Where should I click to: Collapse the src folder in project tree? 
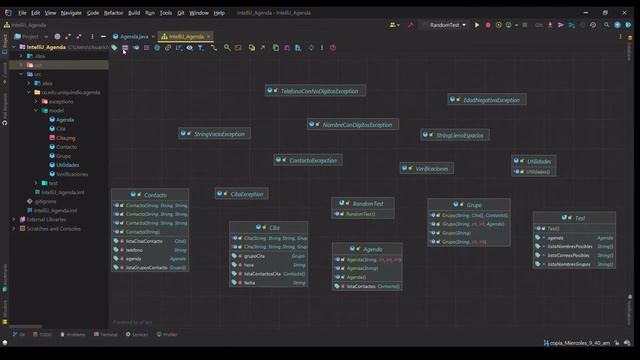click(x=21, y=74)
